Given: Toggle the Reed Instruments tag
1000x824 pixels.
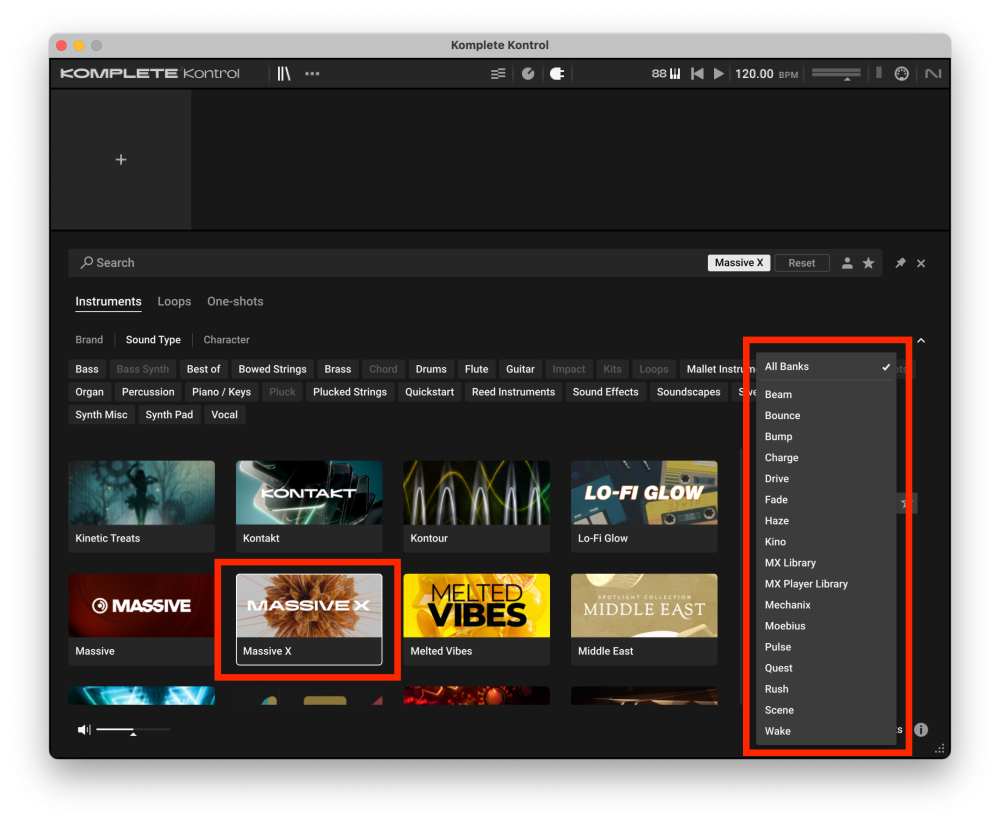Looking at the screenshot, I should pyautogui.click(x=513, y=392).
